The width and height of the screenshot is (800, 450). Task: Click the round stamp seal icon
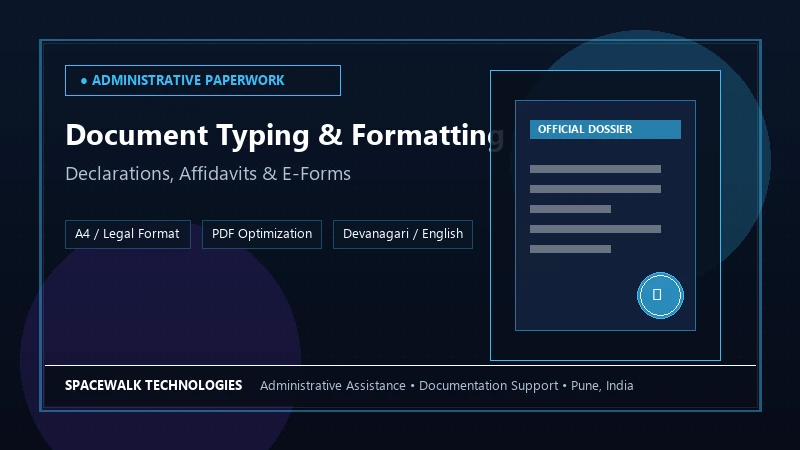tap(660, 295)
